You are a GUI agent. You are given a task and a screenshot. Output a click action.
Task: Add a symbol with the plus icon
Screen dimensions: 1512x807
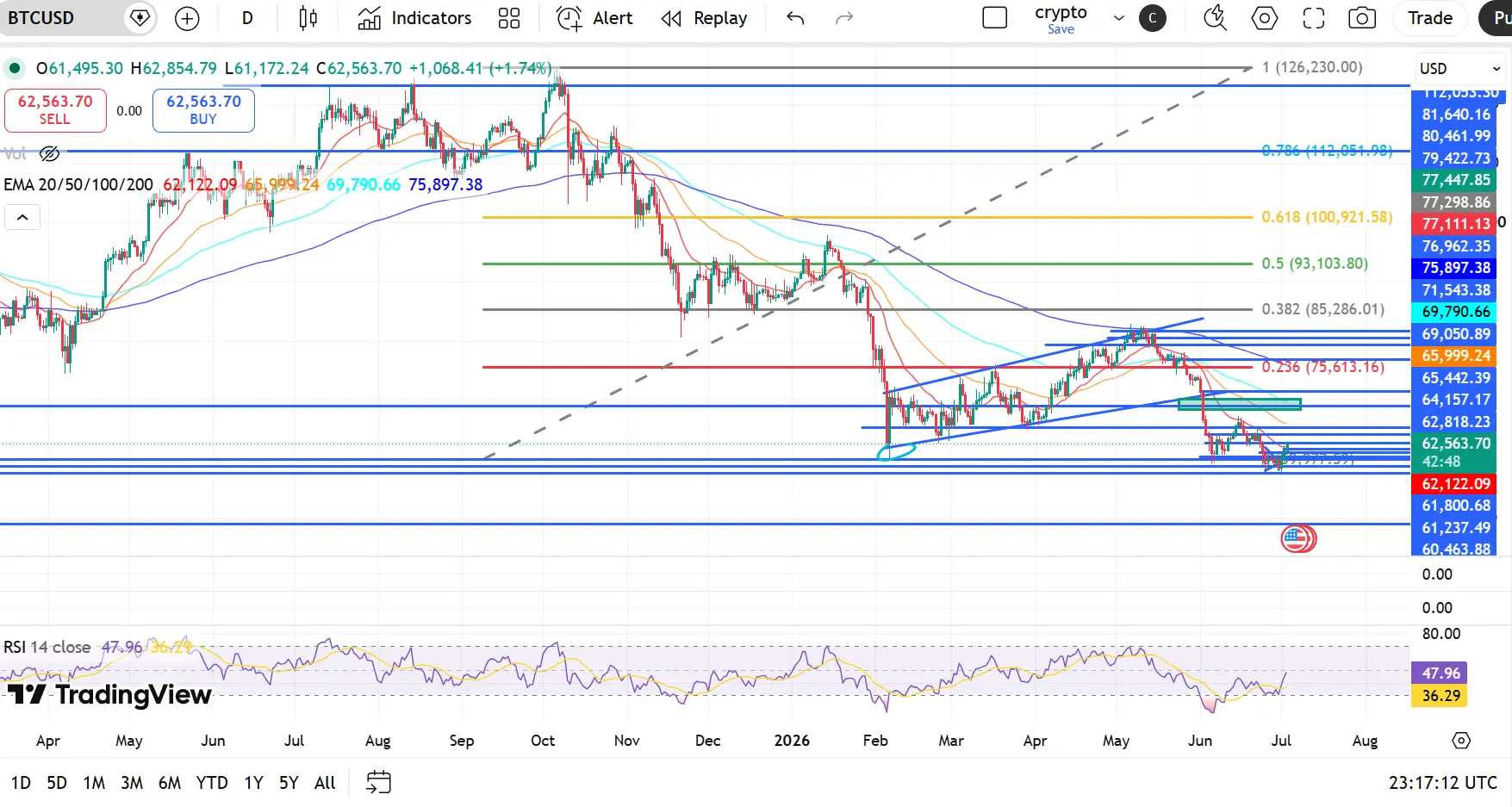coord(187,18)
